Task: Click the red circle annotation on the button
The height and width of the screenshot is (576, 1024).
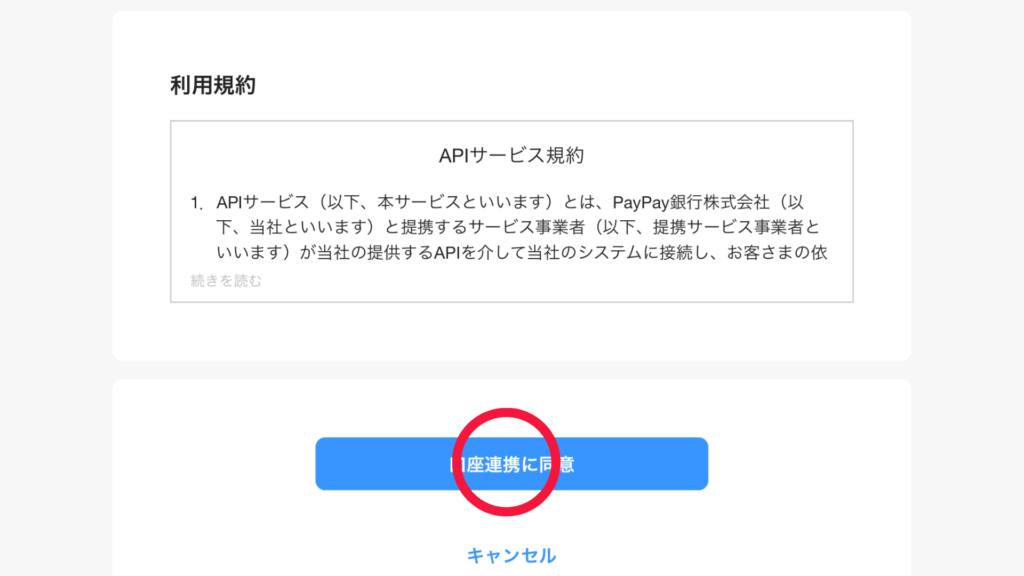Action: point(506,462)
